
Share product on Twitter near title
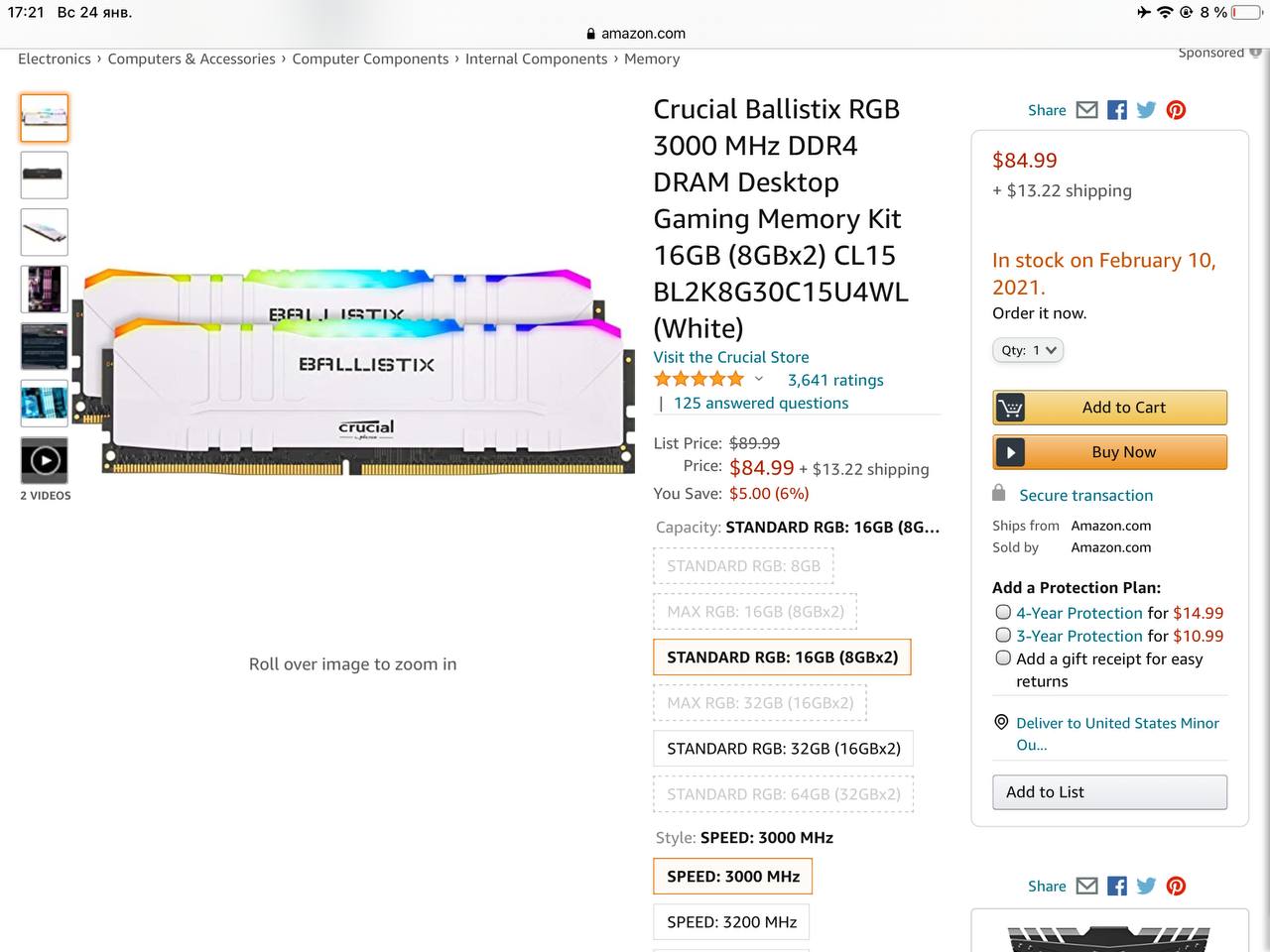point(1146,110)
